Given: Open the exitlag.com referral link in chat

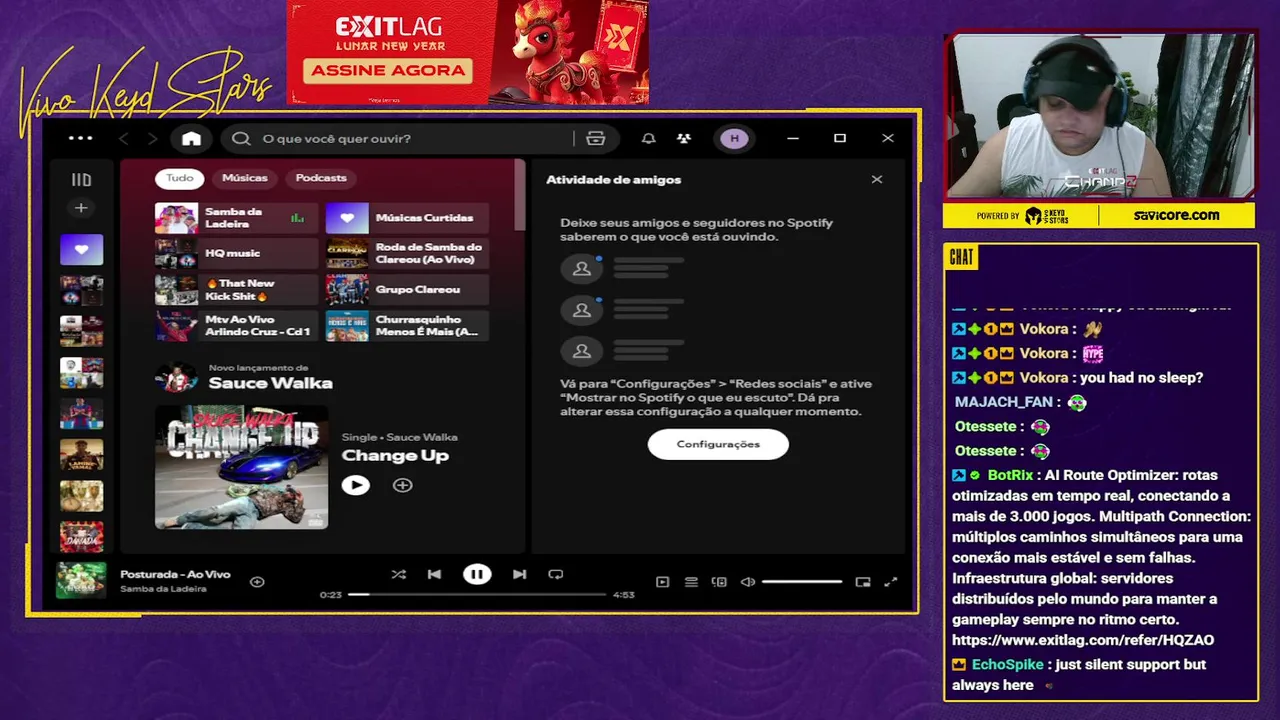Looking at the screenshot, I should point(1083,640).
